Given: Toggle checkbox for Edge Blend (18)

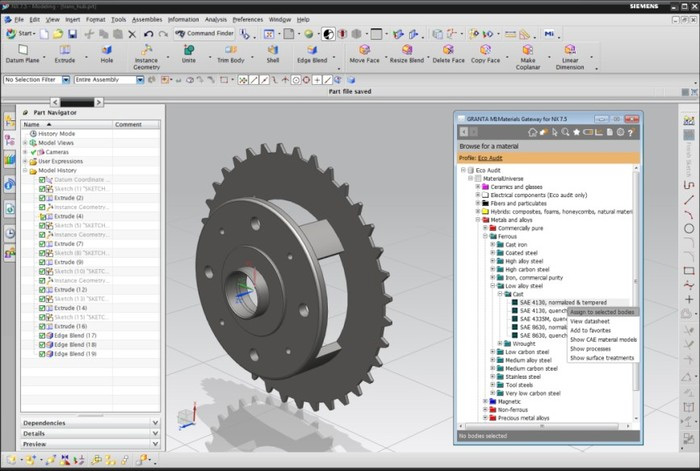Looking at the screenshot, I should [42, 345].
